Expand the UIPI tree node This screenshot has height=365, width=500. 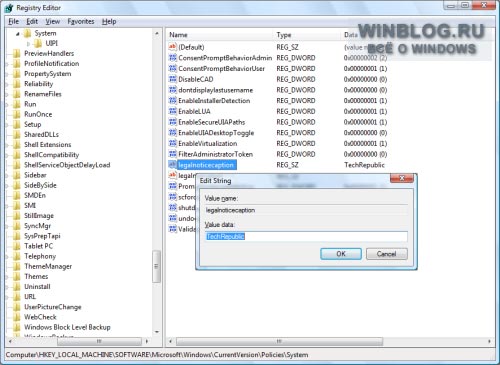[x=28, y=44]
